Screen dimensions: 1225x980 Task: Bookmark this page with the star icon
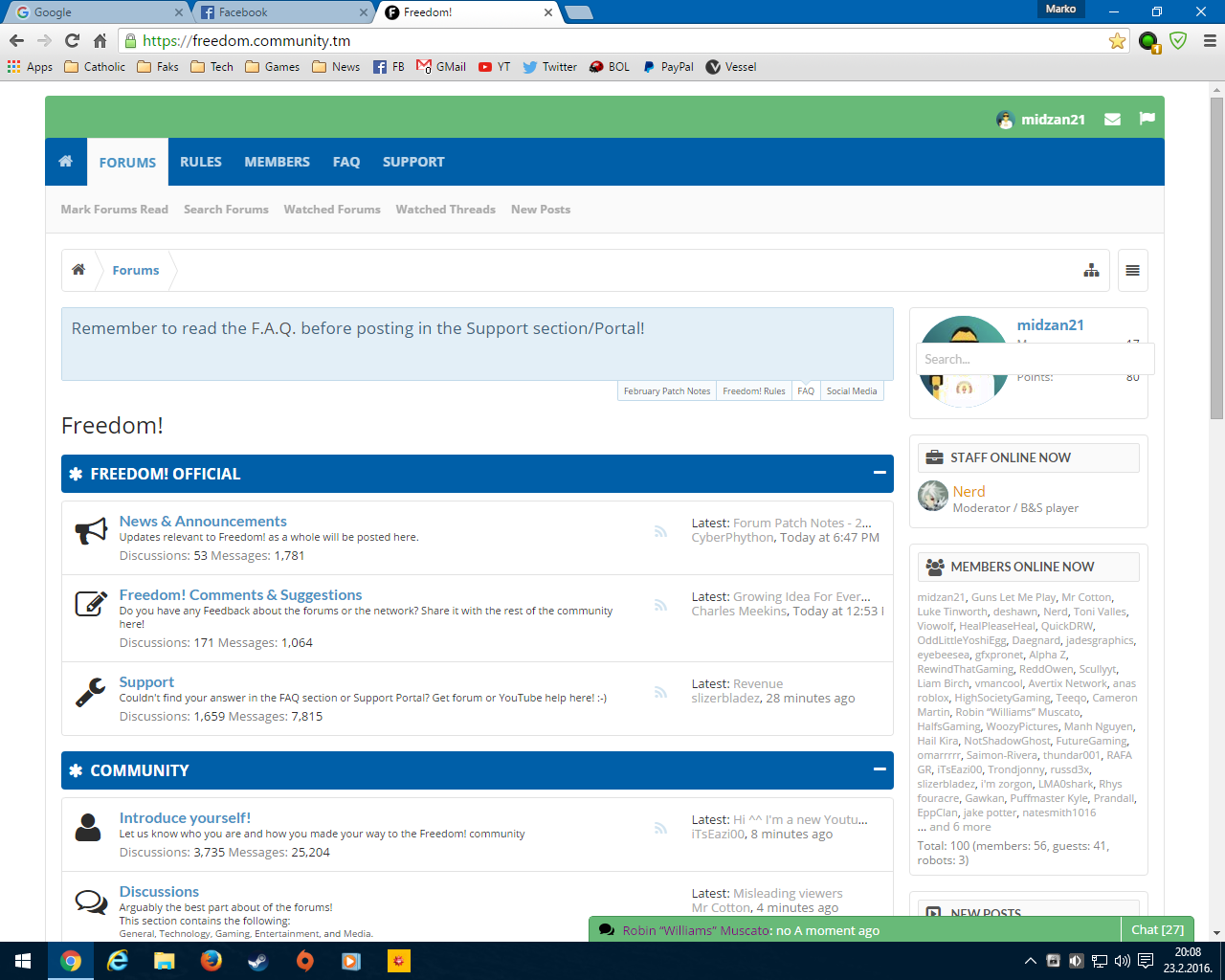click(x=1117, y=41)
